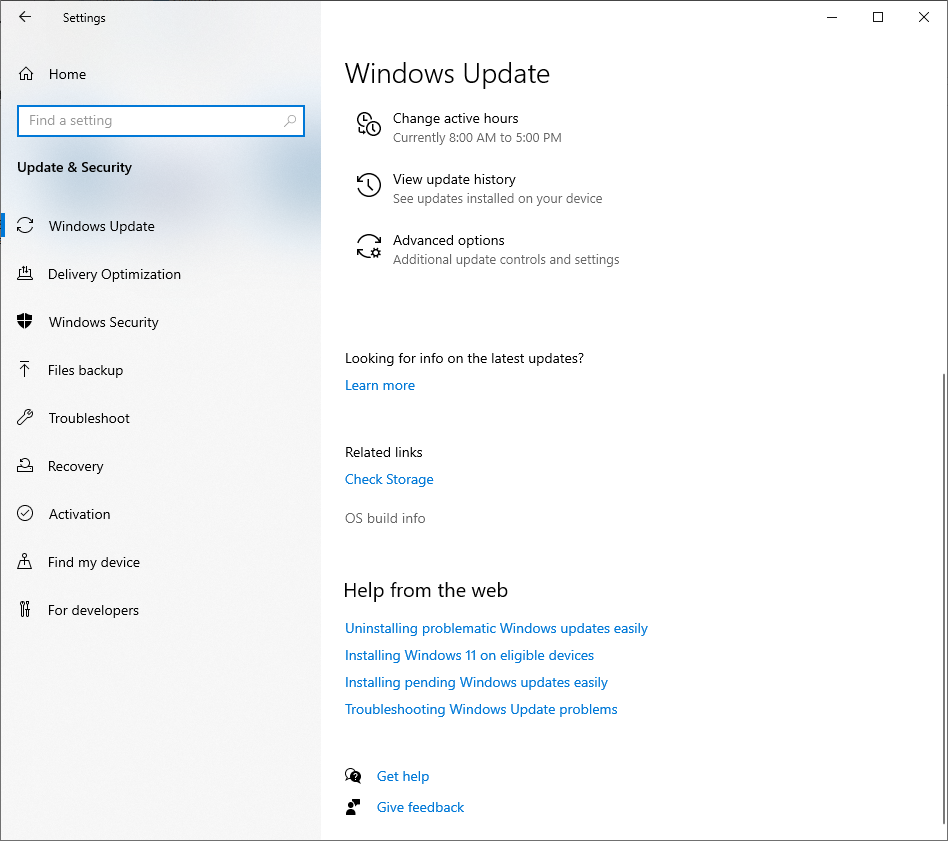
Task: Click the back arrow in Settings header
Action: coord(25,17)
